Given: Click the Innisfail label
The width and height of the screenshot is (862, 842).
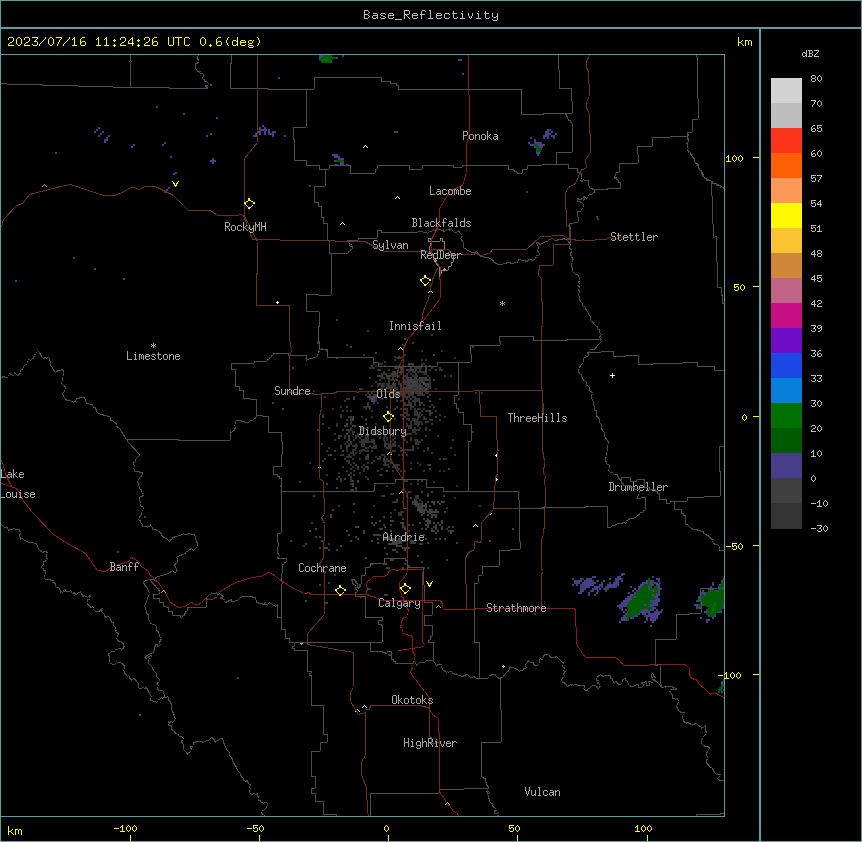Looking at the screenshot, I should coord(415,326).
